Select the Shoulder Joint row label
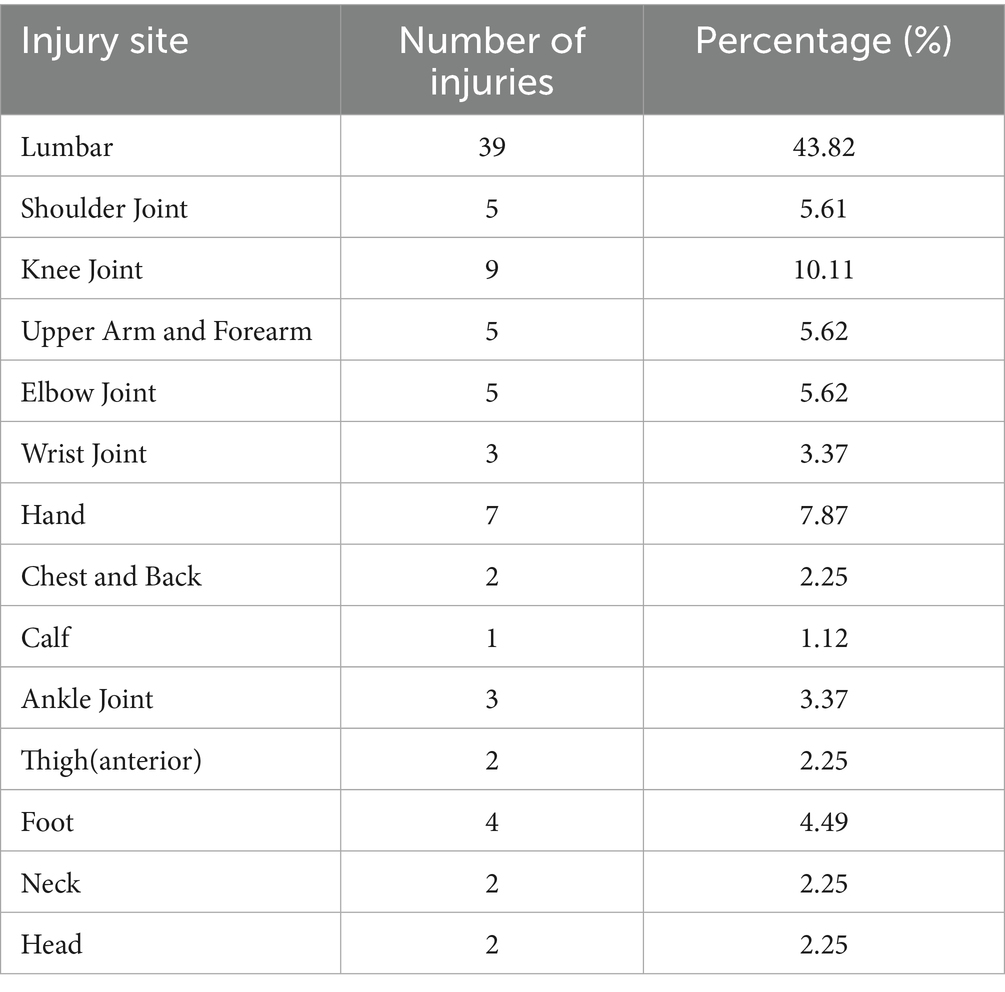The image size is (1005, 992). 104,208
